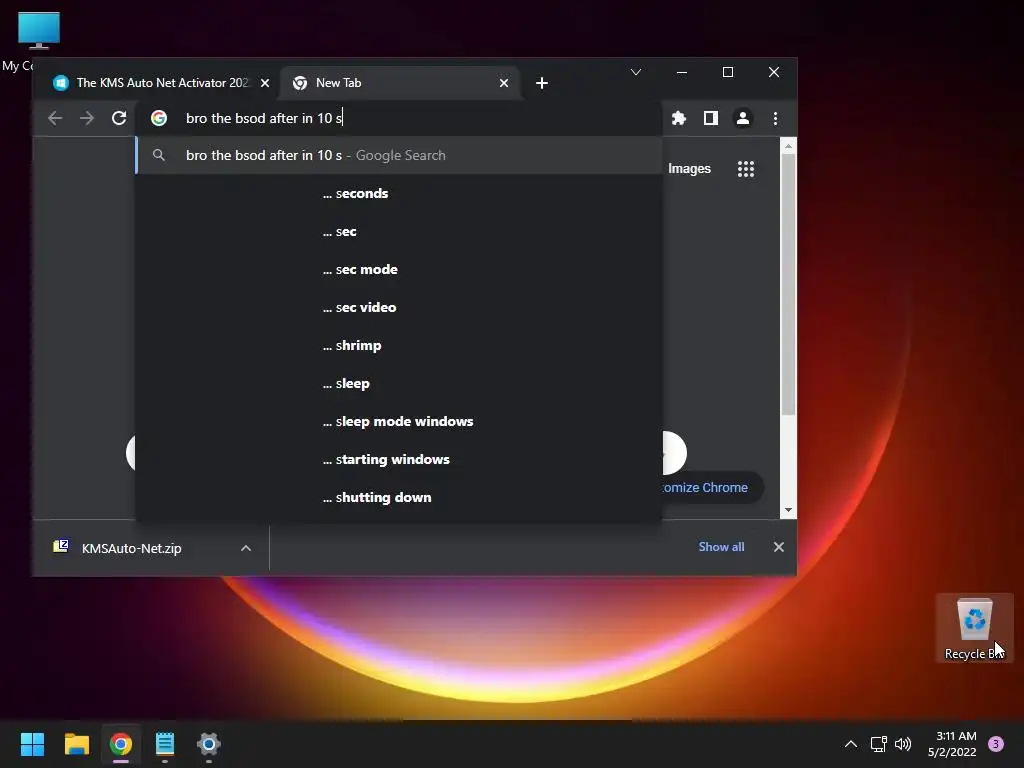Pick '... starting windows' suggestion
This screenshot has width=1024, height=768.
coord(399,459)
